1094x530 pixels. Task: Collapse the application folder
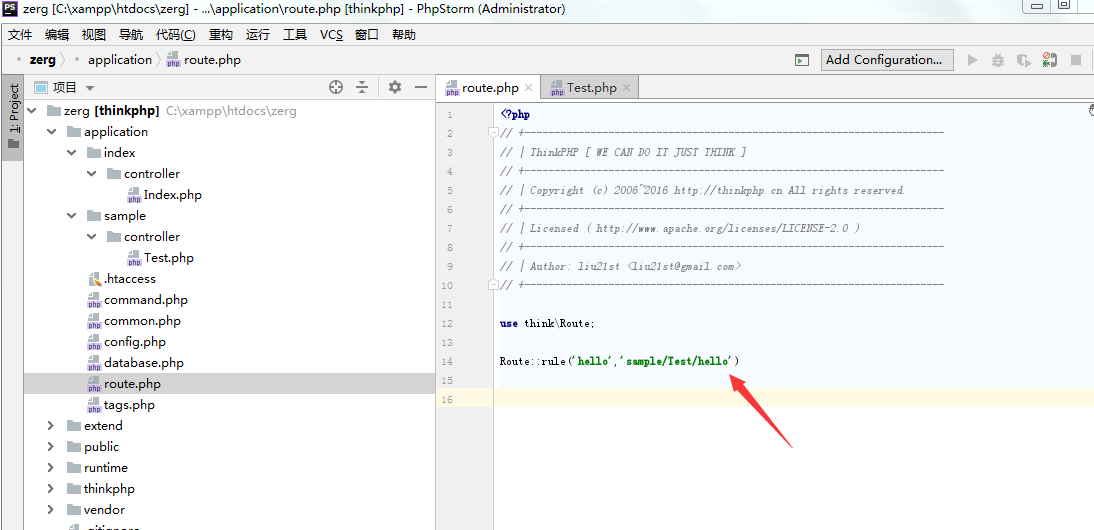tap(52, 132)
